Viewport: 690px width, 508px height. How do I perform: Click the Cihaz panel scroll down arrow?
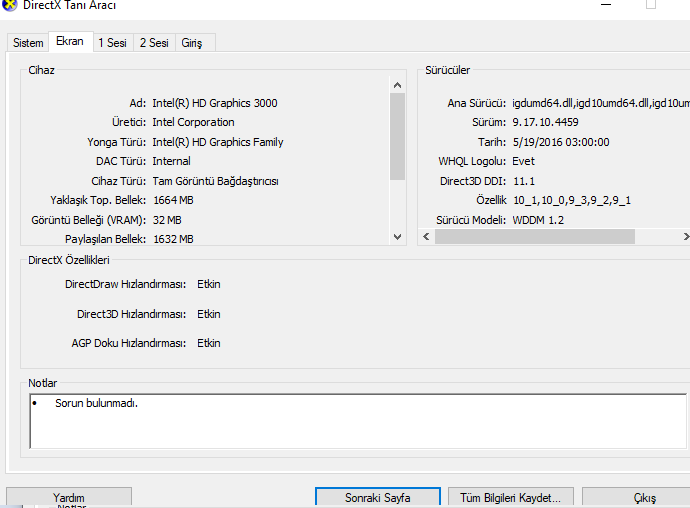tap(397, 237)
